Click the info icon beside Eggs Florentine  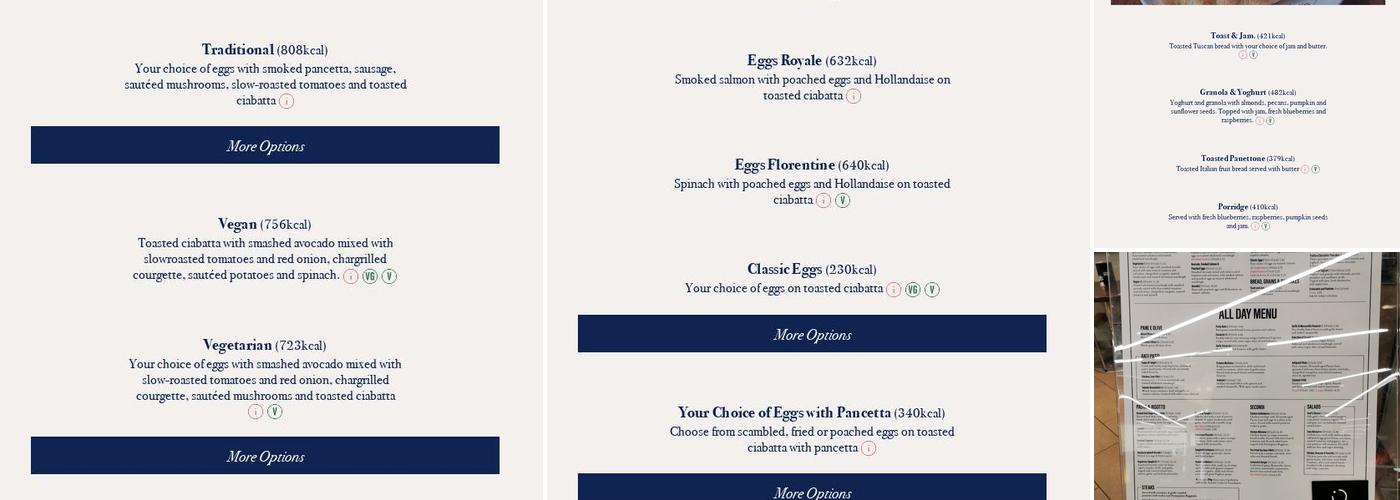coord(823,200)
